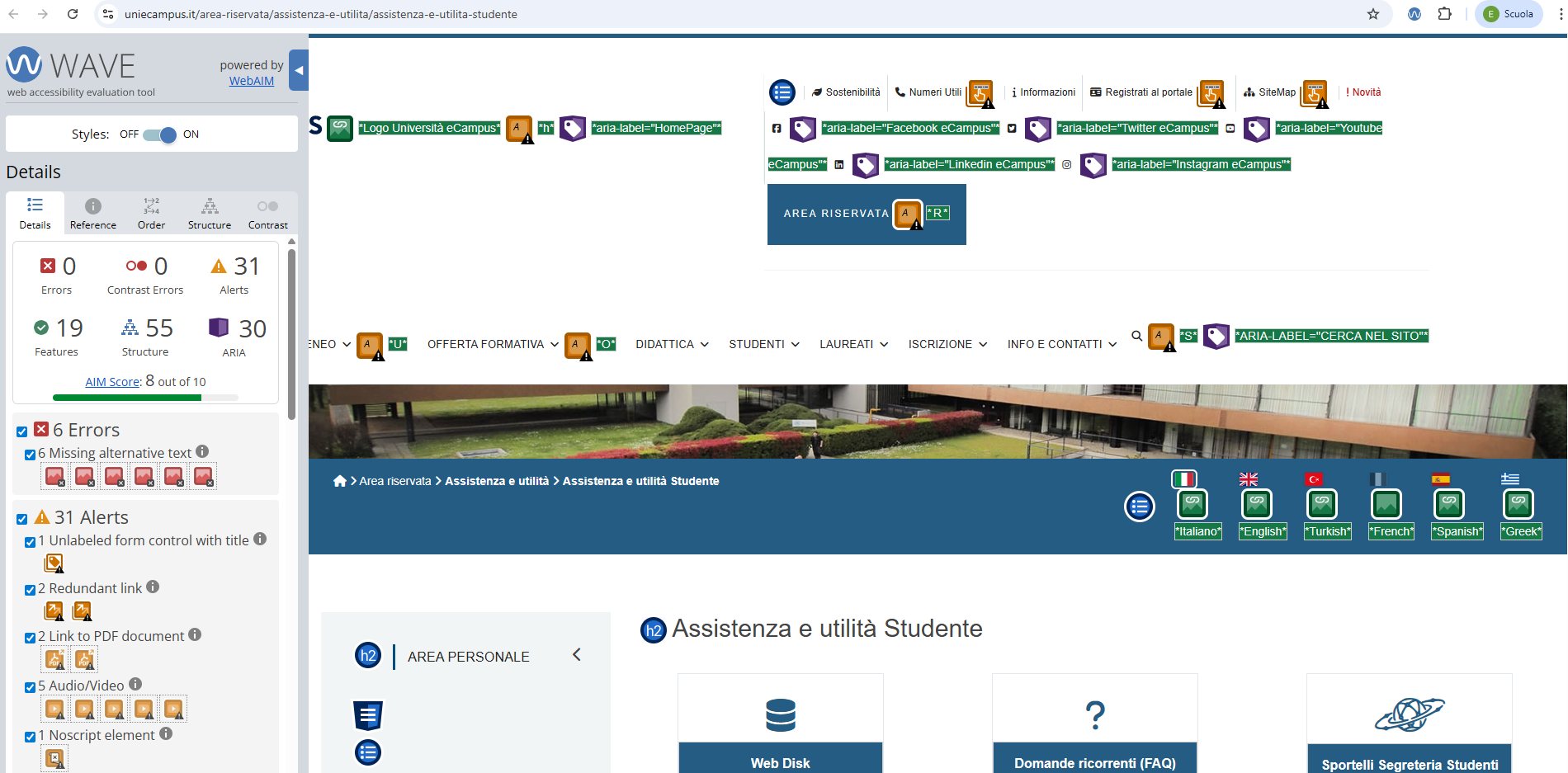Click the info icon beside Missing alternative text
Screen dimensions: 1568x773
[202, 451]
